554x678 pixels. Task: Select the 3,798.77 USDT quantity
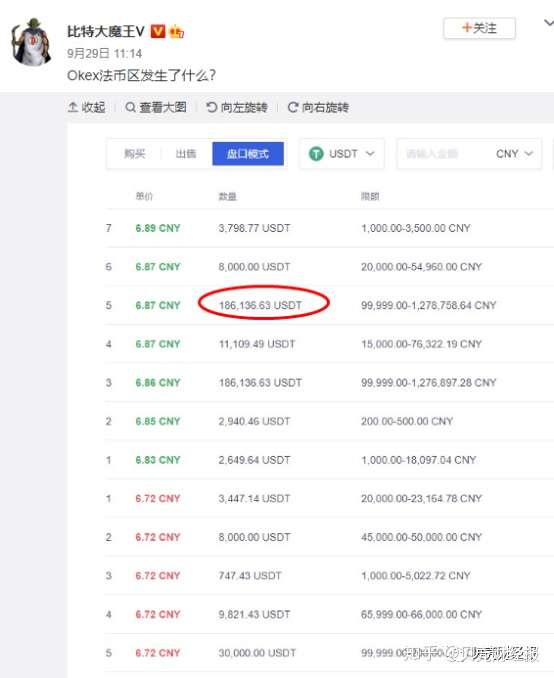(x=254, y=228)
